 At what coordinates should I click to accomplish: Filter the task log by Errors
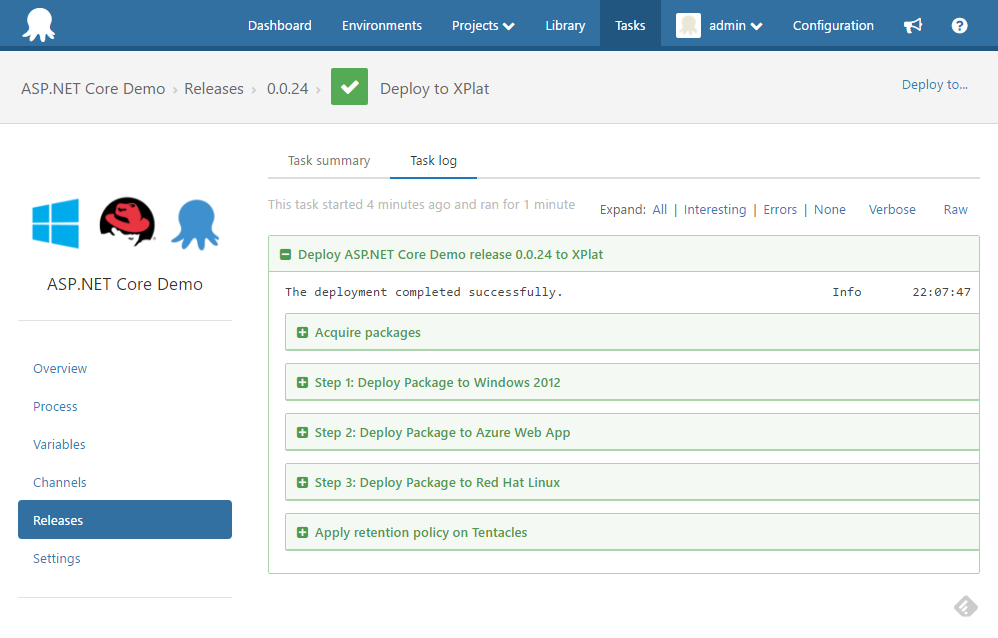click(779, 209)
